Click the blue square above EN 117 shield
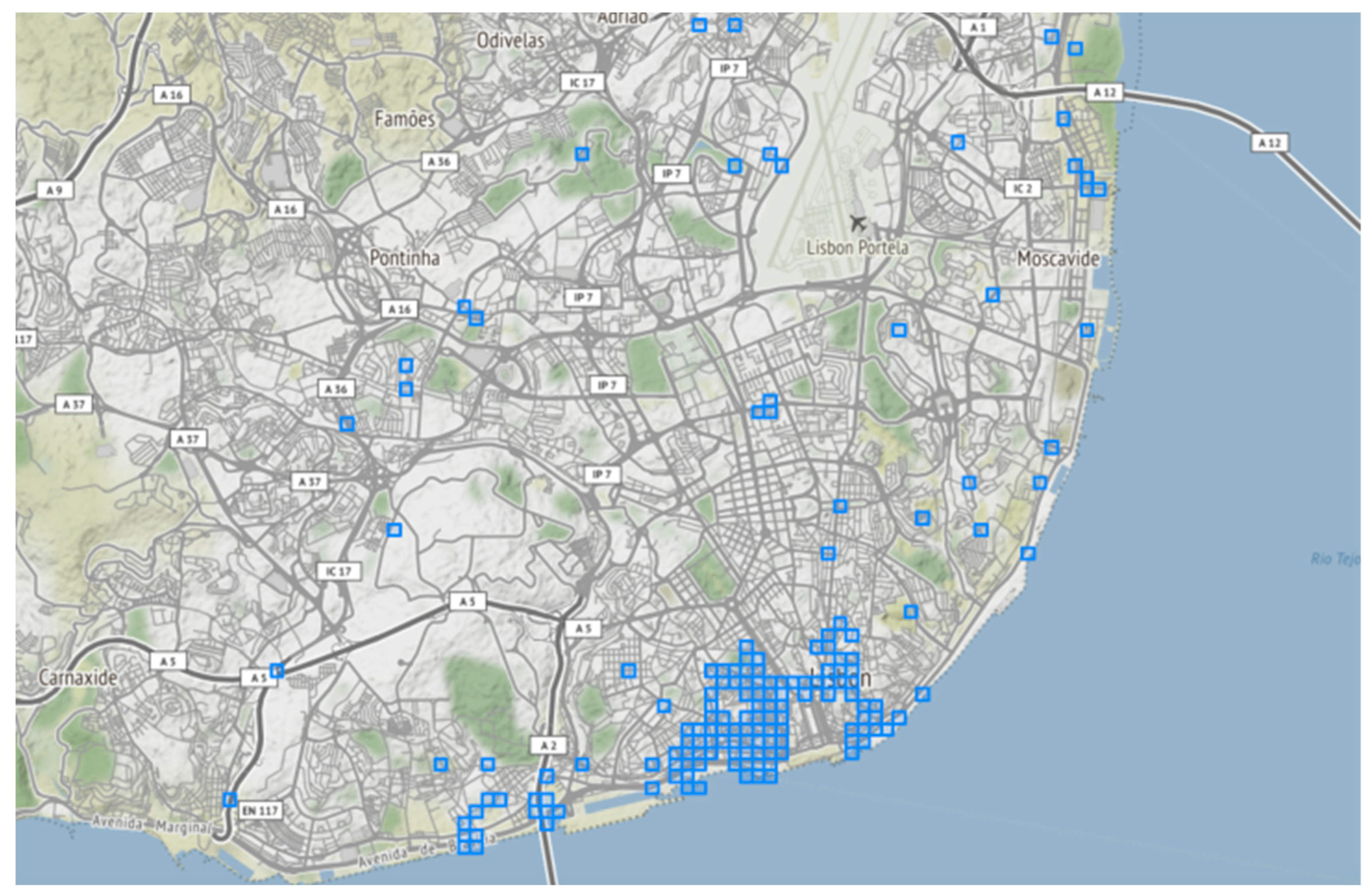The image size is (1370, 896). pos(230,799)
